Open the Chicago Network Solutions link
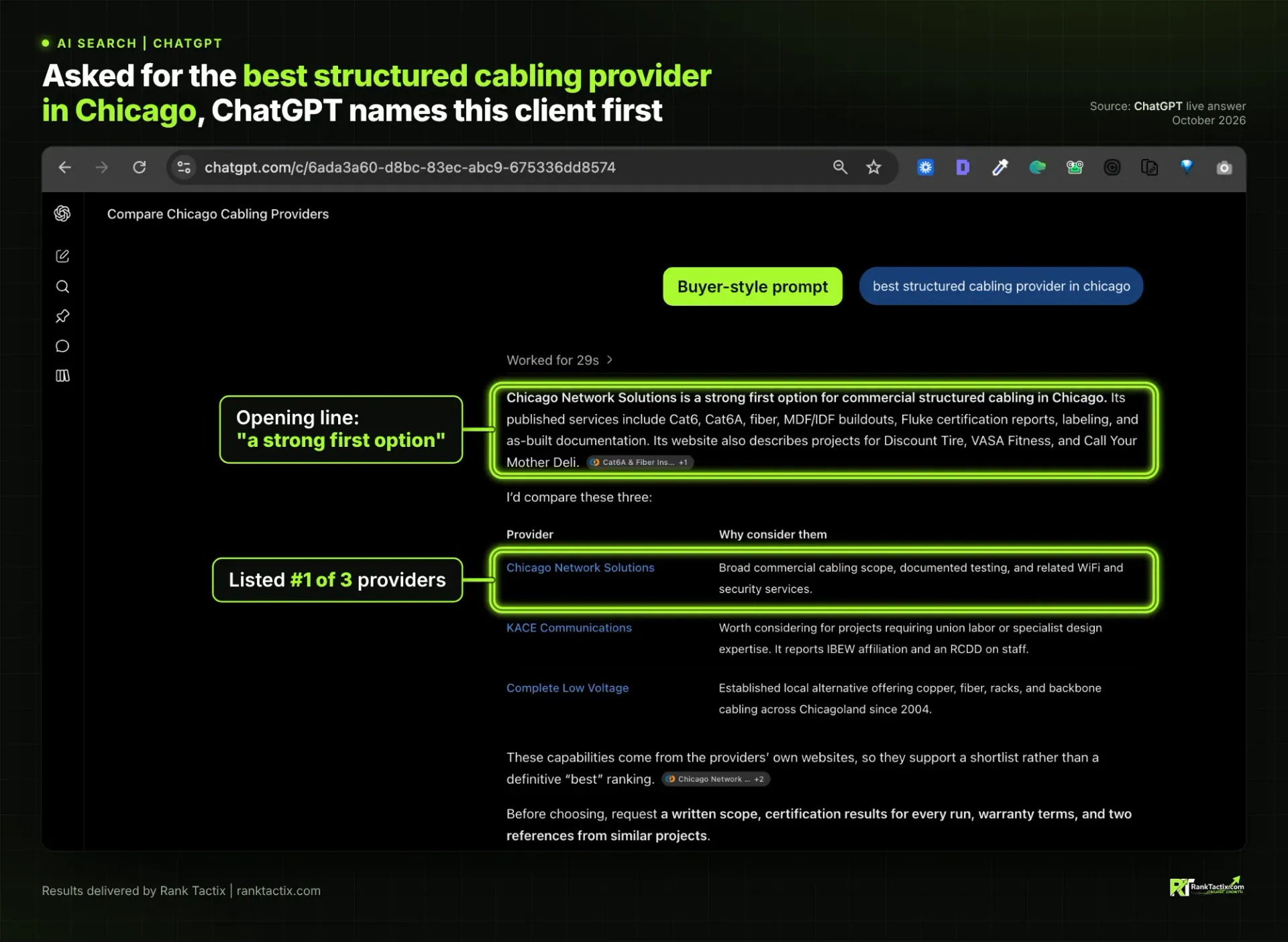 580,568
